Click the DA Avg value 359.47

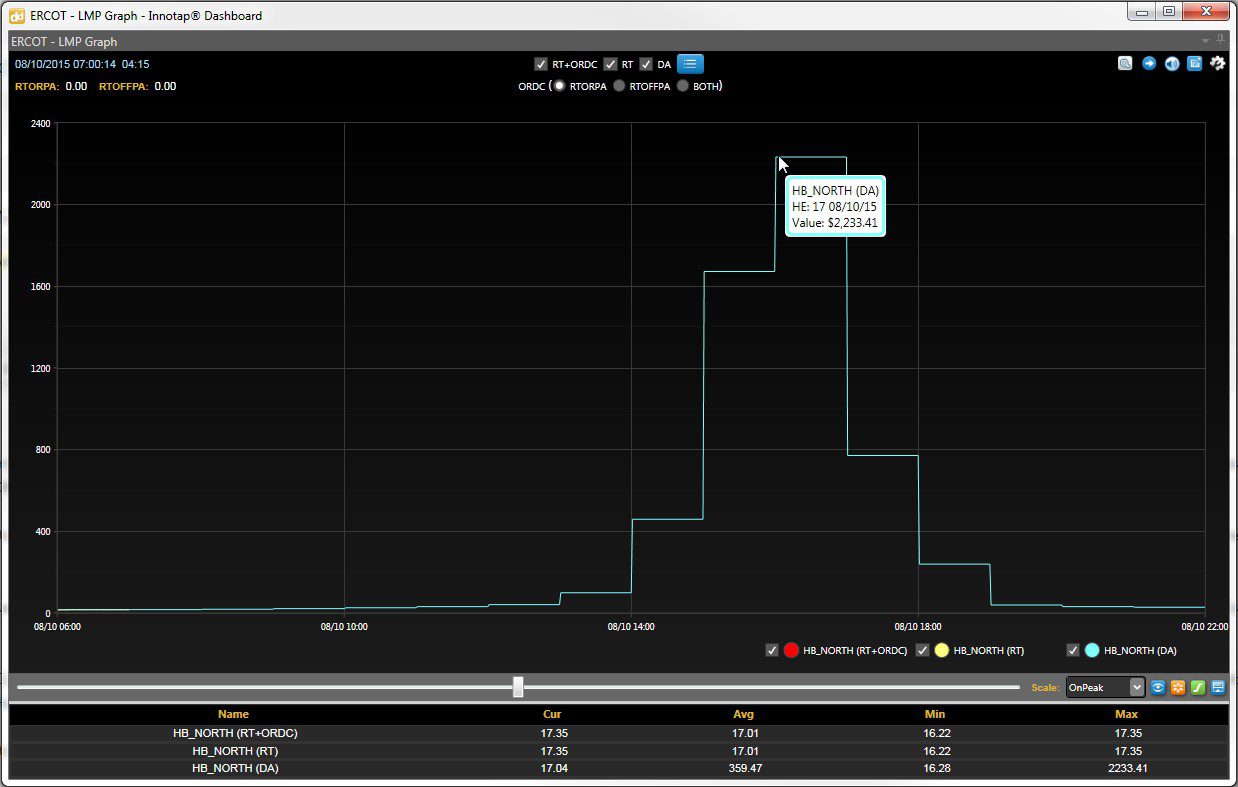(x=743, y=769)
